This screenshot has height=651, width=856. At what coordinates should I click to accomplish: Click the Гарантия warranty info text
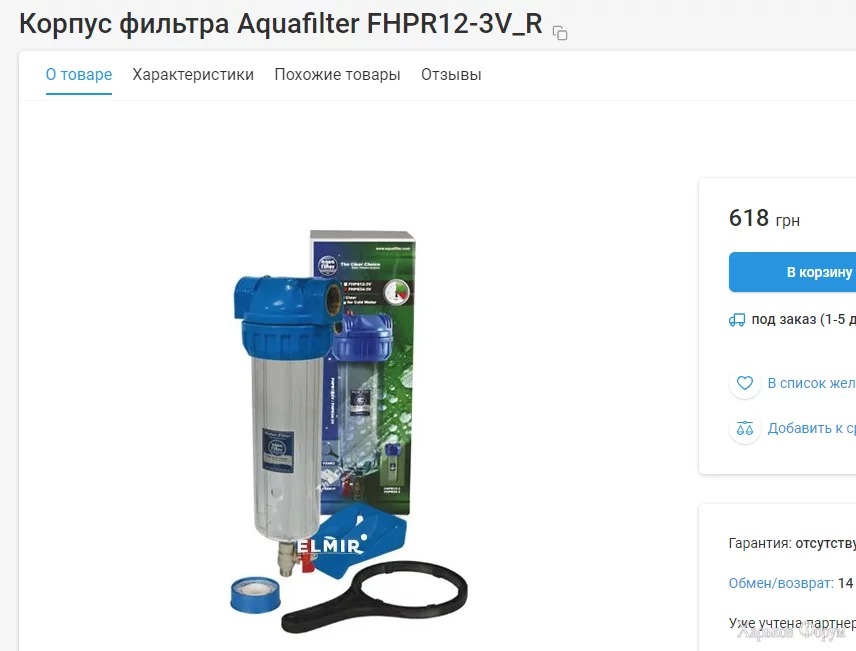tap(792, 543)
